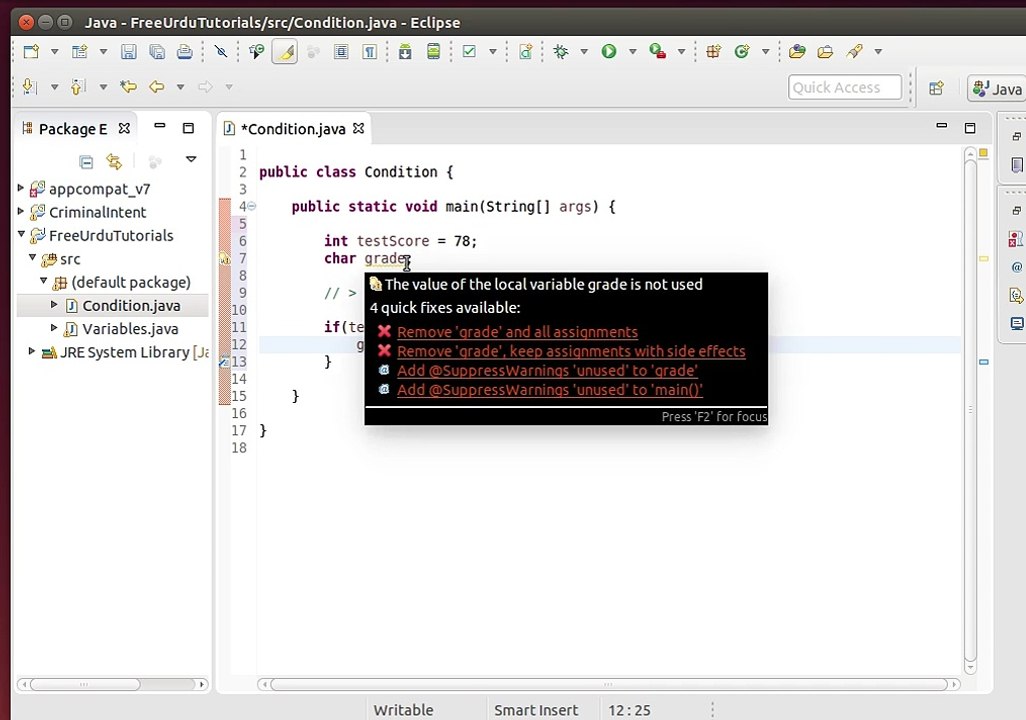This screenshot has width=1026, height=720.
Task: Expand the appcompat_v7 project
Action: coord(21,189)
